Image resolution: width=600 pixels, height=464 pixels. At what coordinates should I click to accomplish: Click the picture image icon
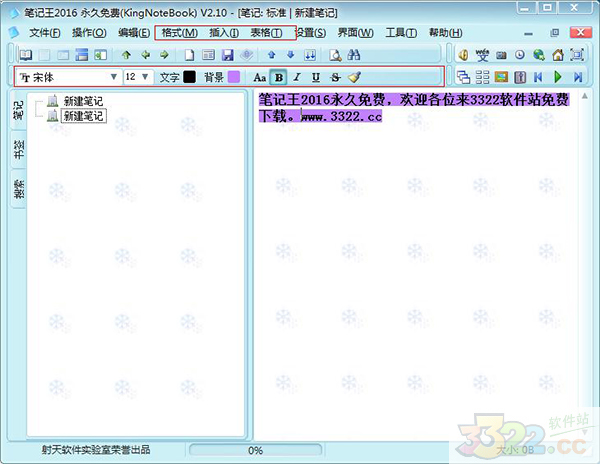(x=501, y=77)
